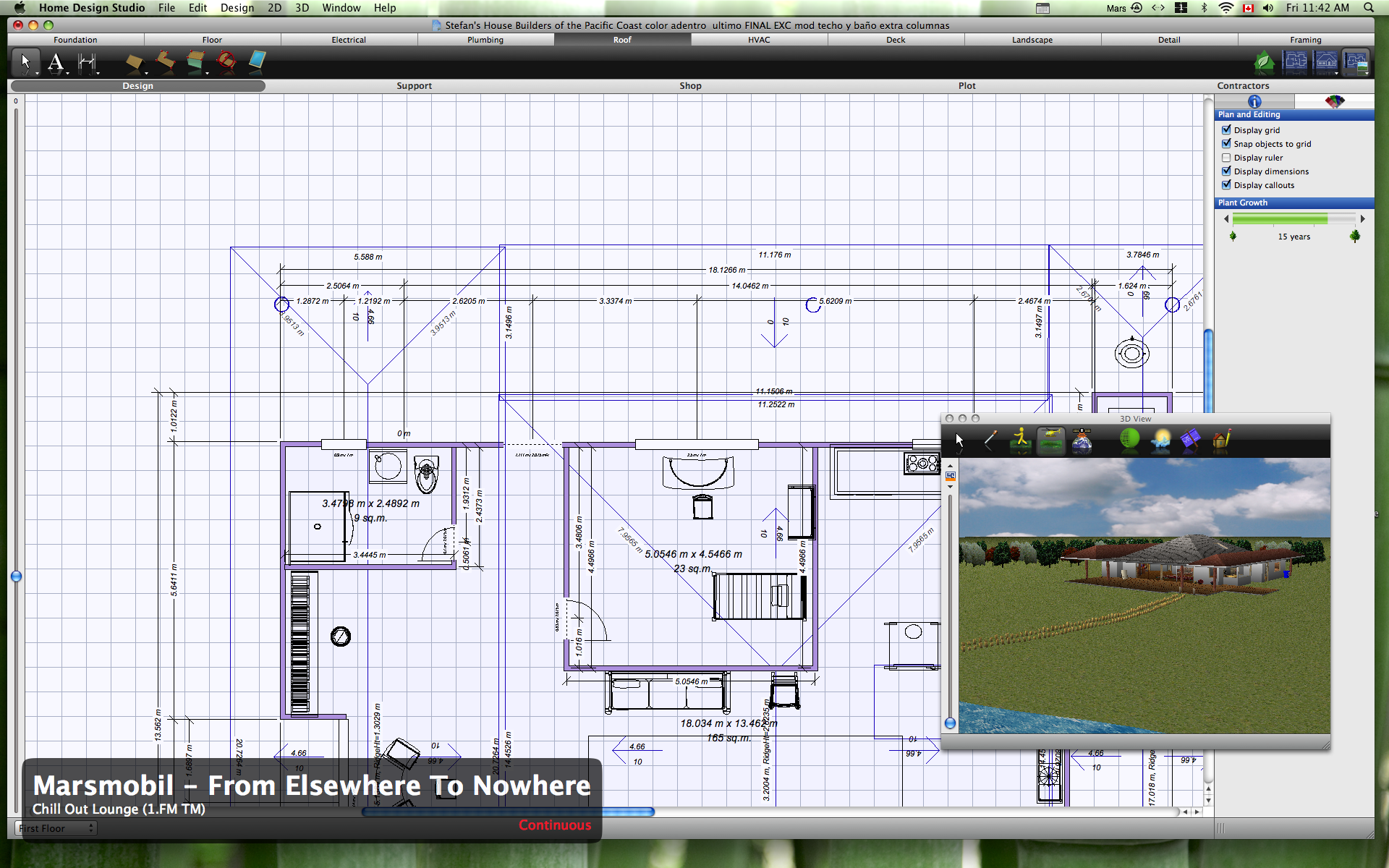Select the dimension measurement tool
This screenshot has width=1389, height=868.
pos(87,63)
